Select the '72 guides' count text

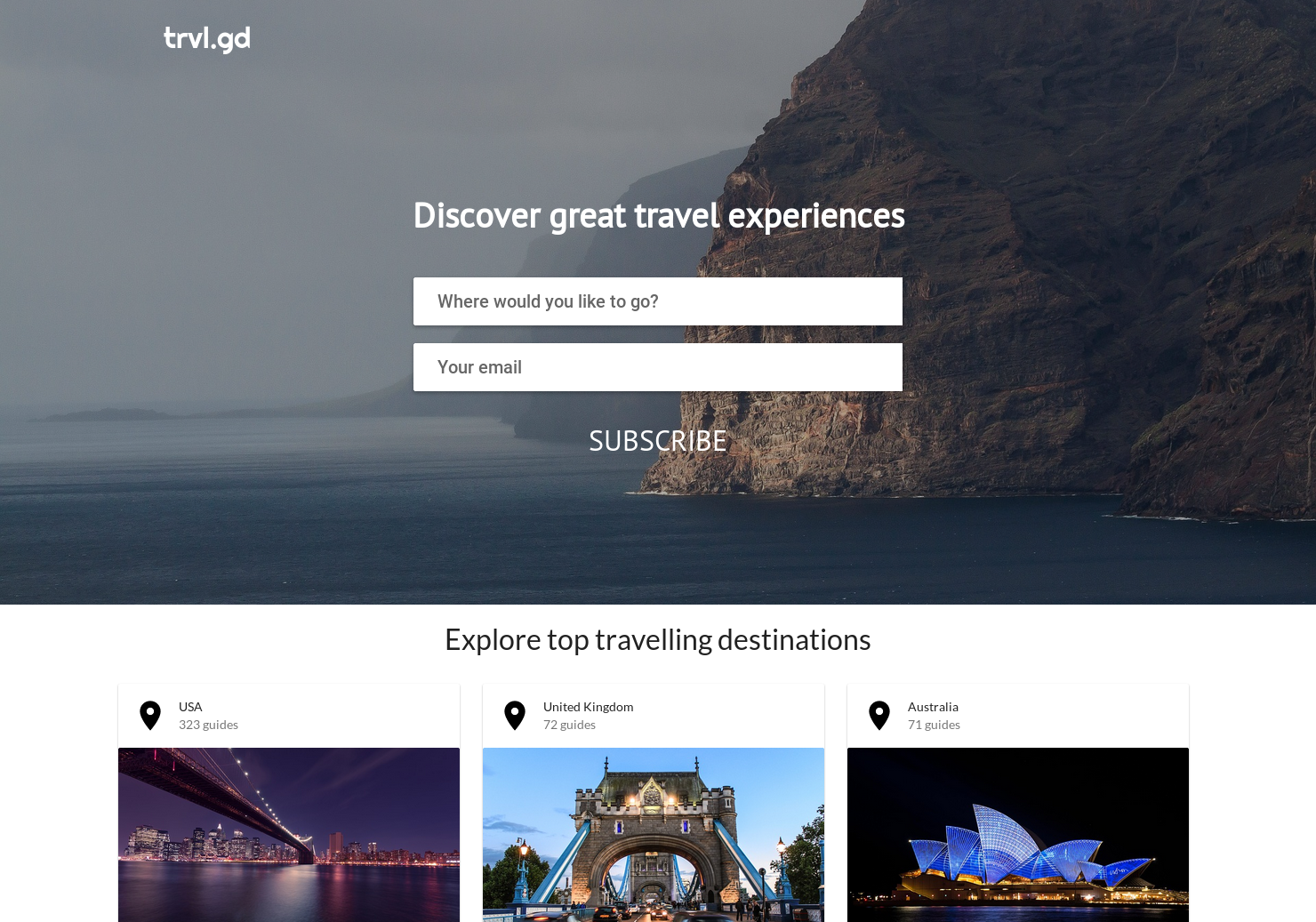pyautogui.click(x=569, y=725)
